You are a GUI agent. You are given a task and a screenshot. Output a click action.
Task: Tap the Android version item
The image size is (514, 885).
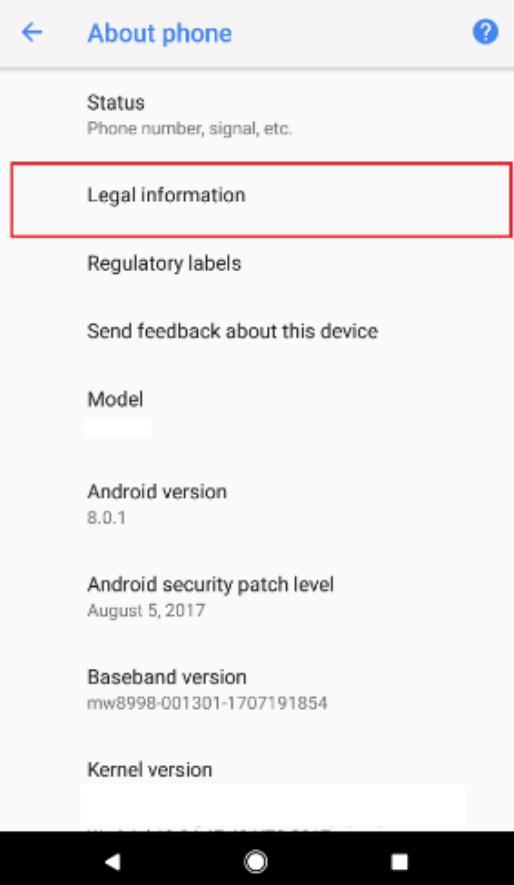coord(257,503)
